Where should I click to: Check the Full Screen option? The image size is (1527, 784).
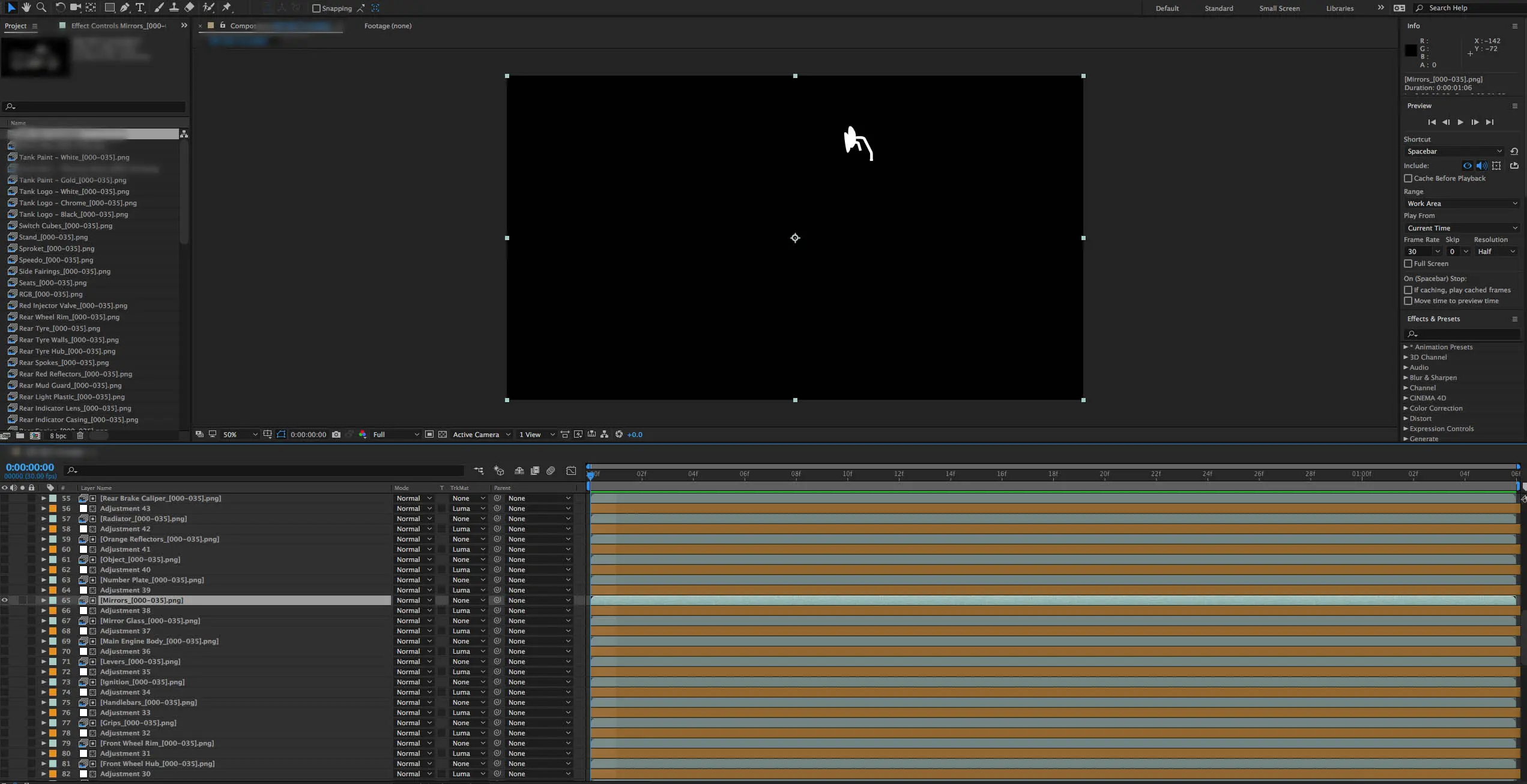1408,264
